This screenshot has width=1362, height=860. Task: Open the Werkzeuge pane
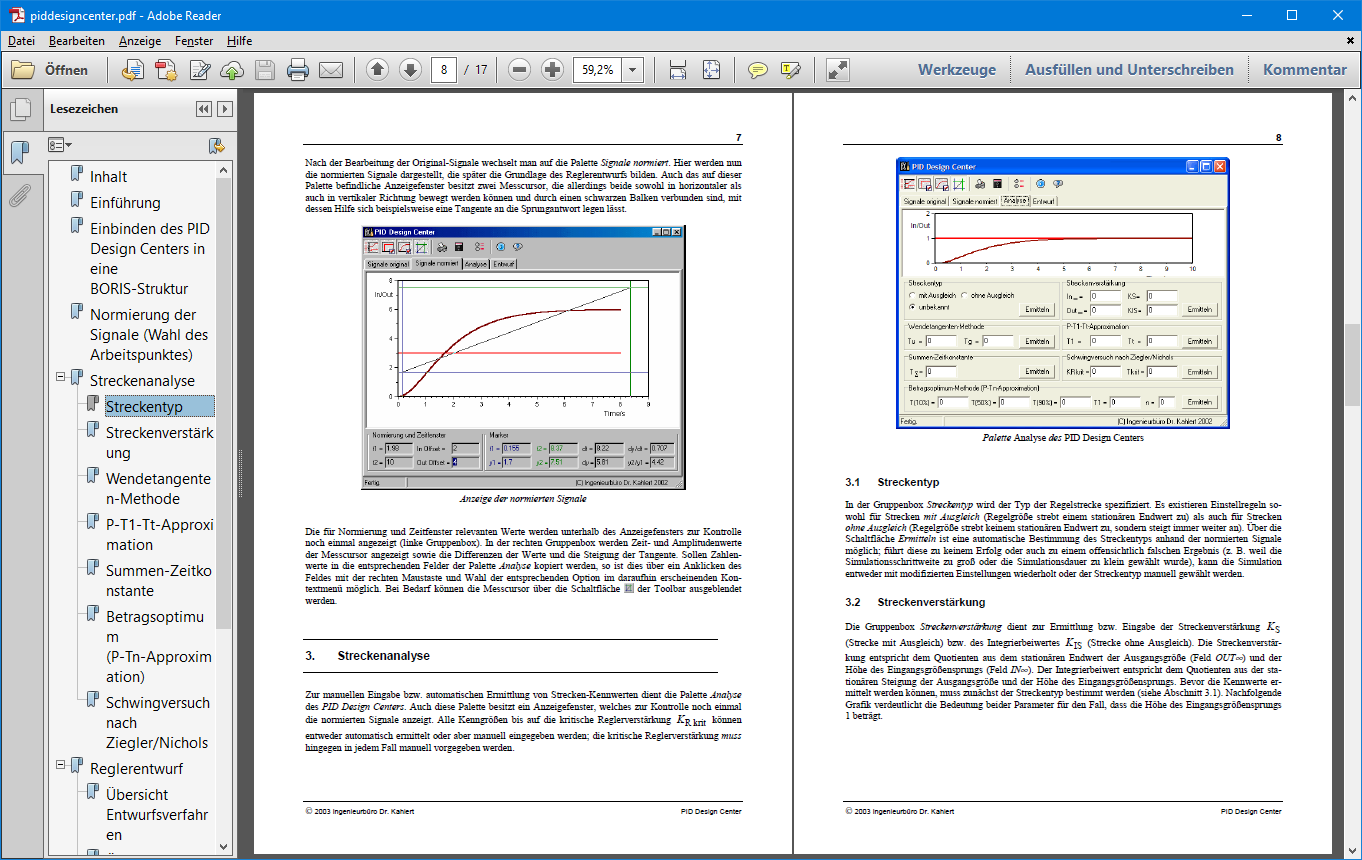coord(957,70)
